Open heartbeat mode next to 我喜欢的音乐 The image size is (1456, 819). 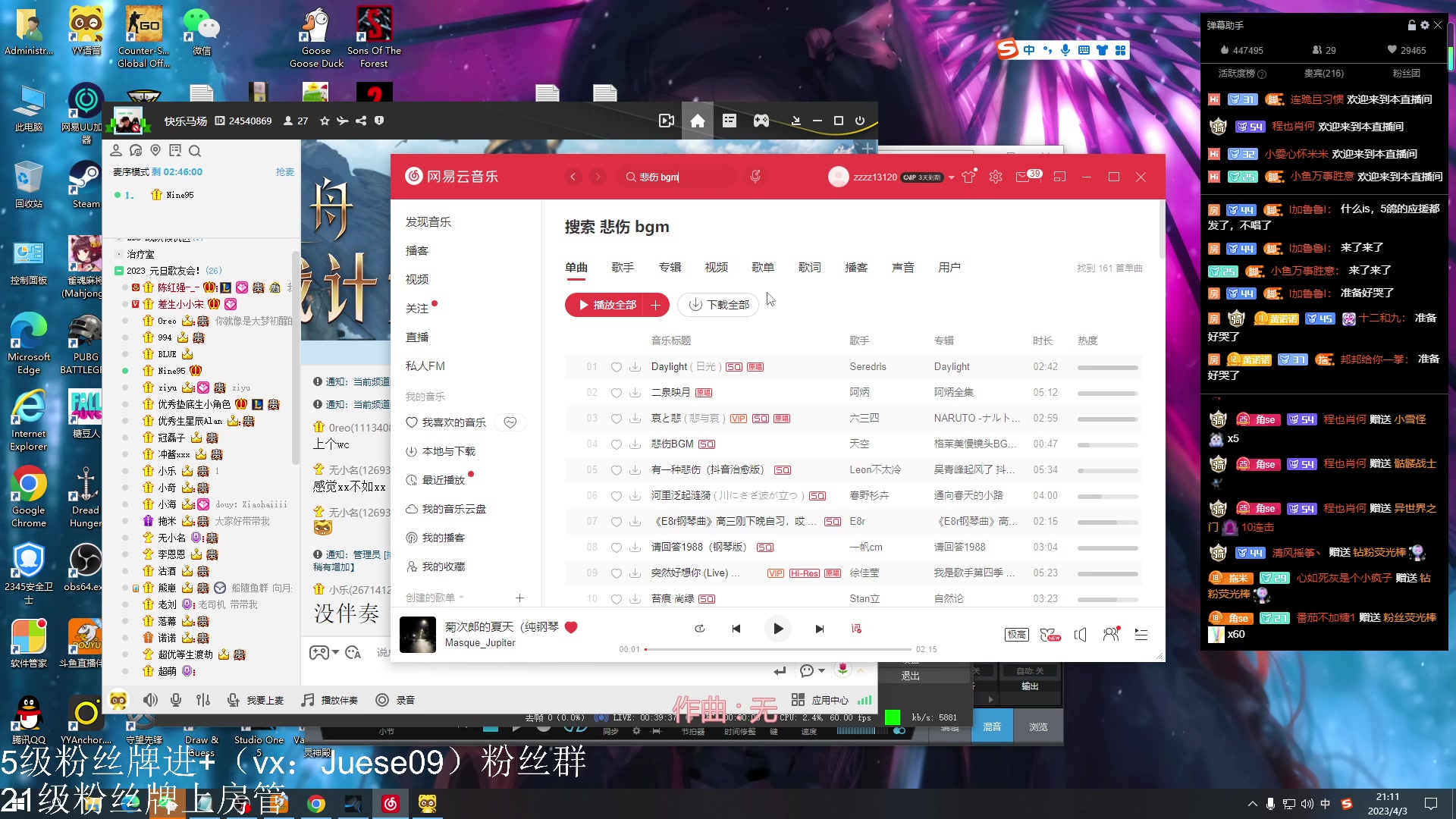pos(510,422)
